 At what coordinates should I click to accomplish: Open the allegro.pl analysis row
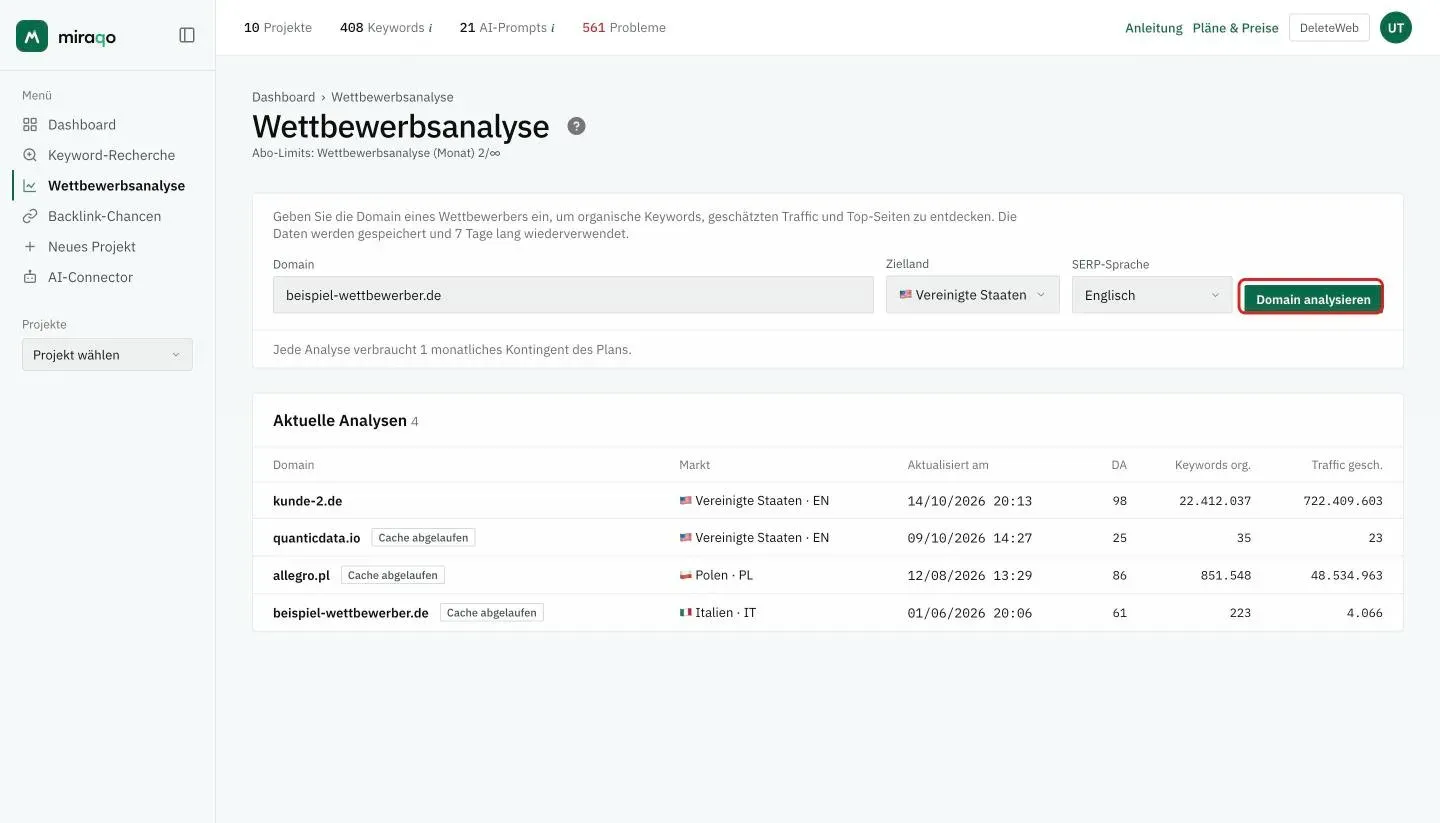pyautogui.click(x=828, y=575)
